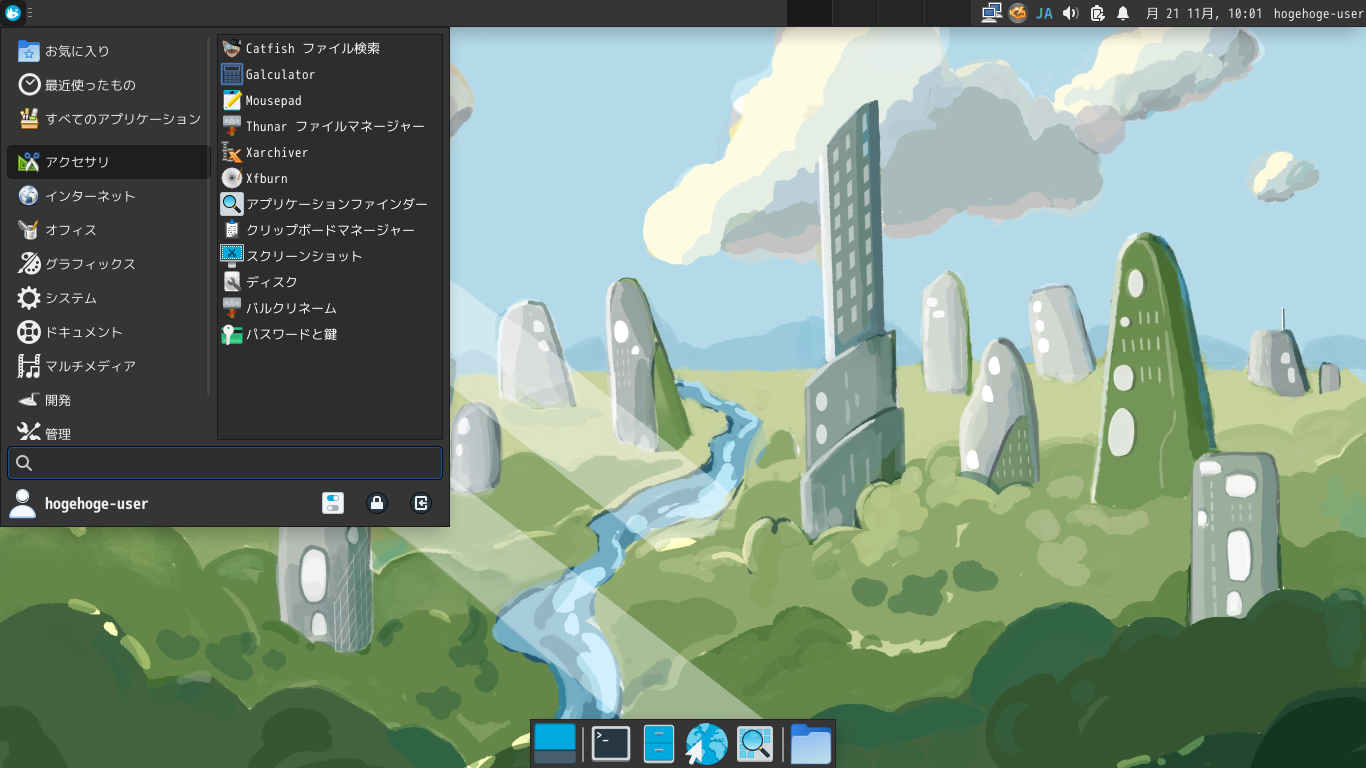
Task: Open file manager from dock
Action: [659, 743]
